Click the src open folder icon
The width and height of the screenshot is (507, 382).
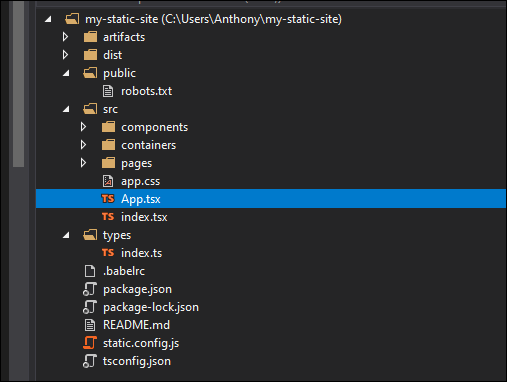tap(90, 109)
